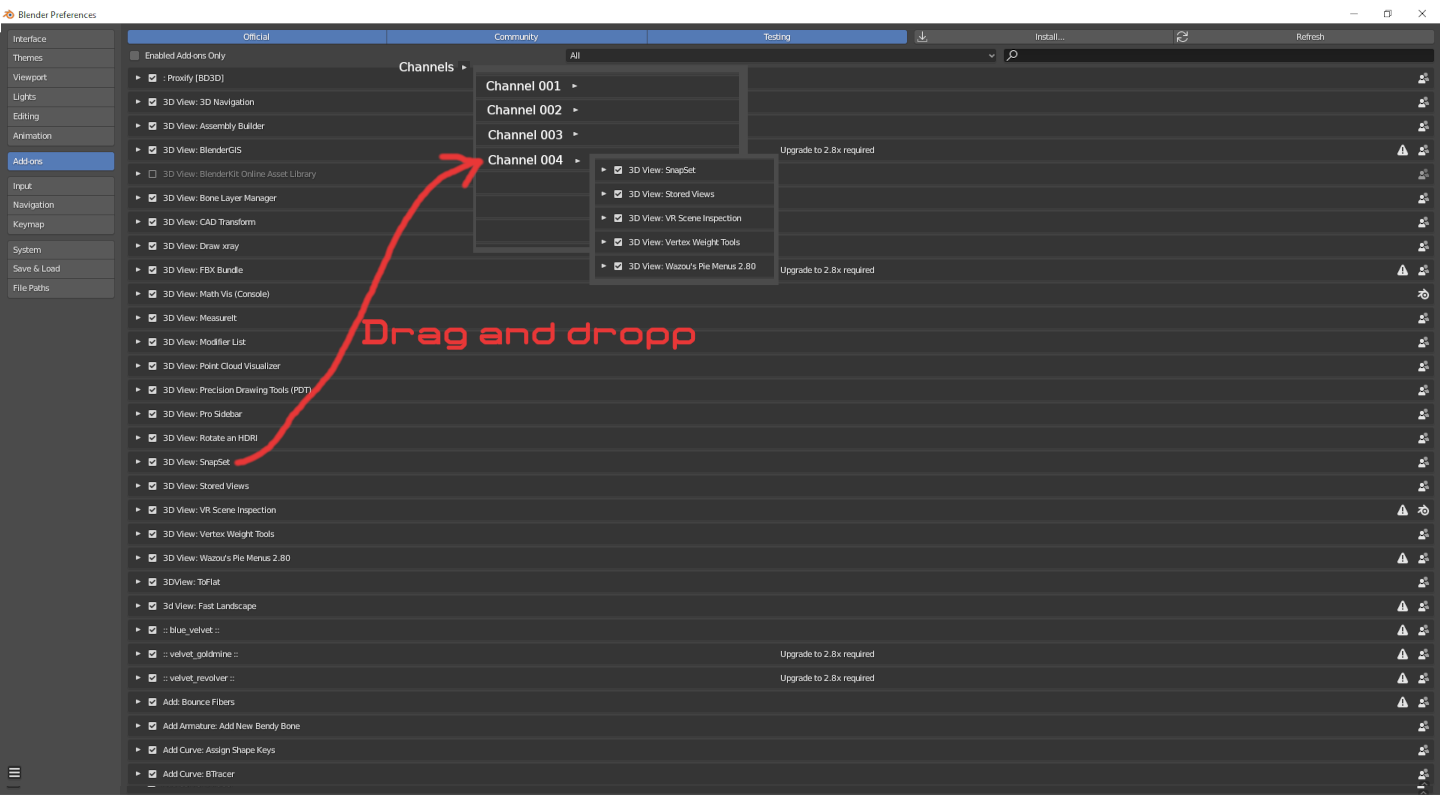Viewport: 1440px width, 810px height.
Task: Open the File Paths preferences section
Action: pos(60,288)
